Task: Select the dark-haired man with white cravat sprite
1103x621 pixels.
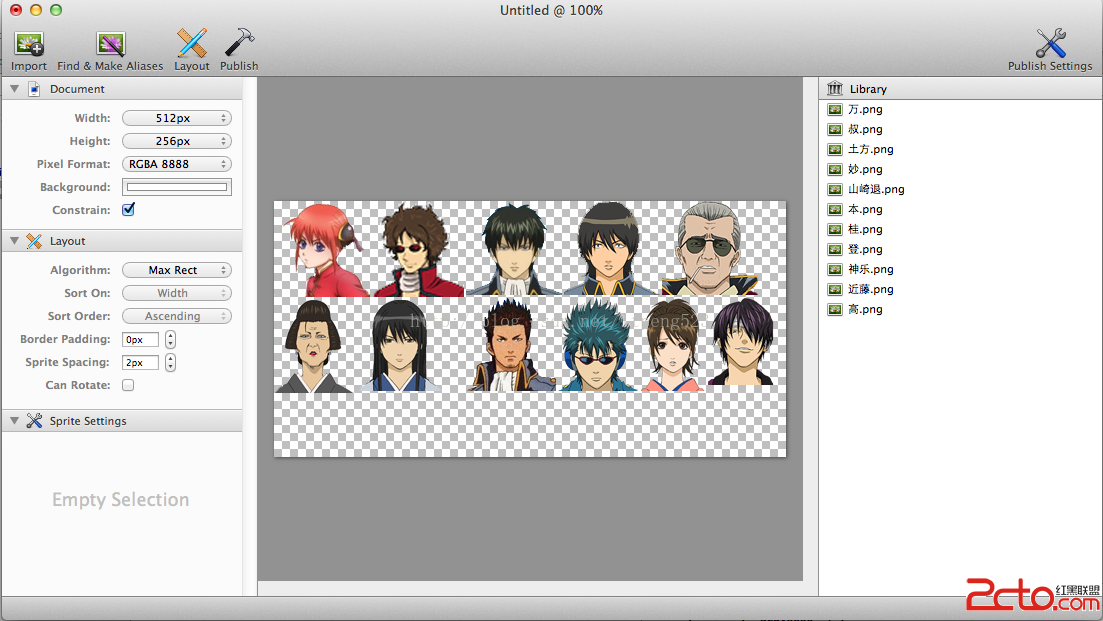Action: coord(513,250)
